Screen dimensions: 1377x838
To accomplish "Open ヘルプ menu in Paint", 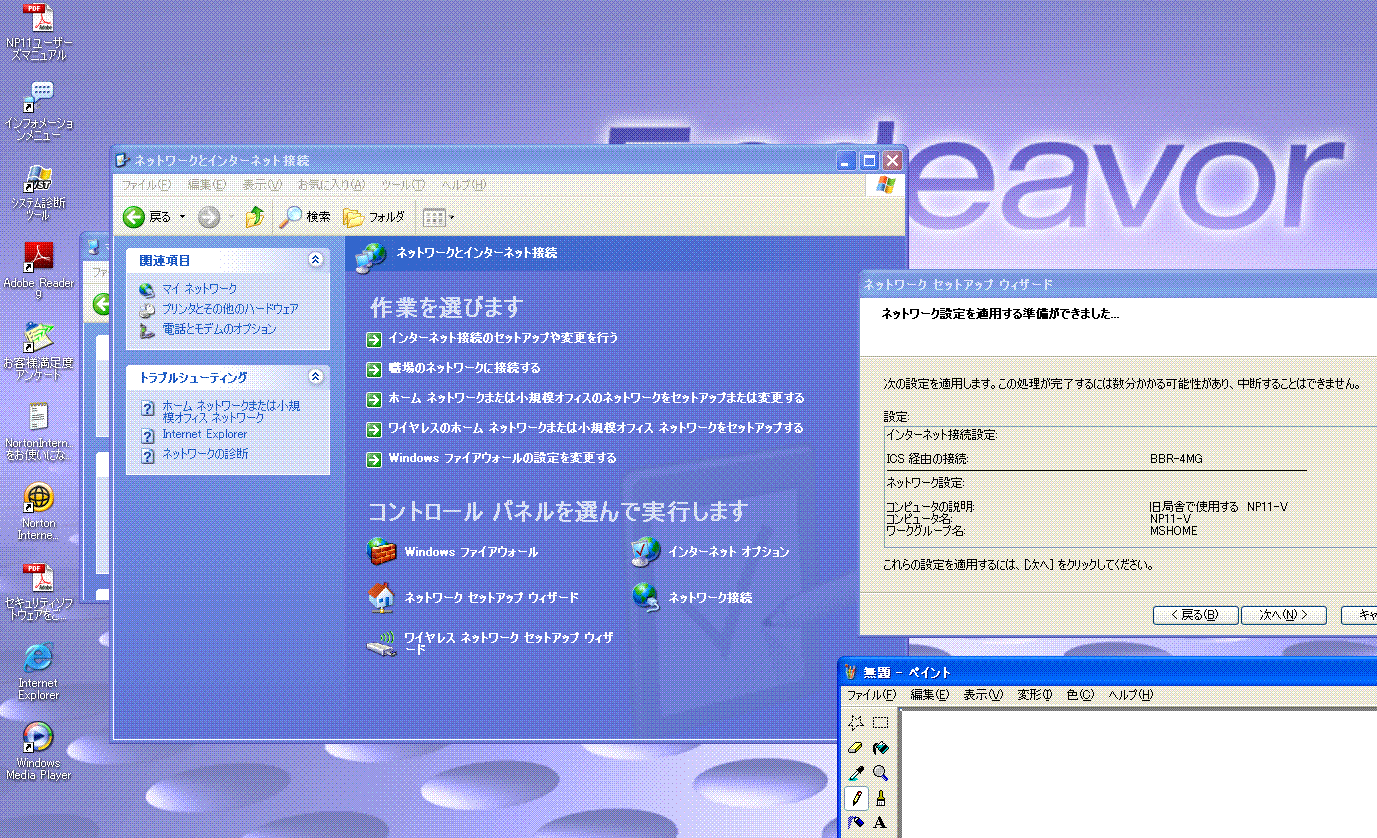I will pyautogui.click(x=1130, y=695).
